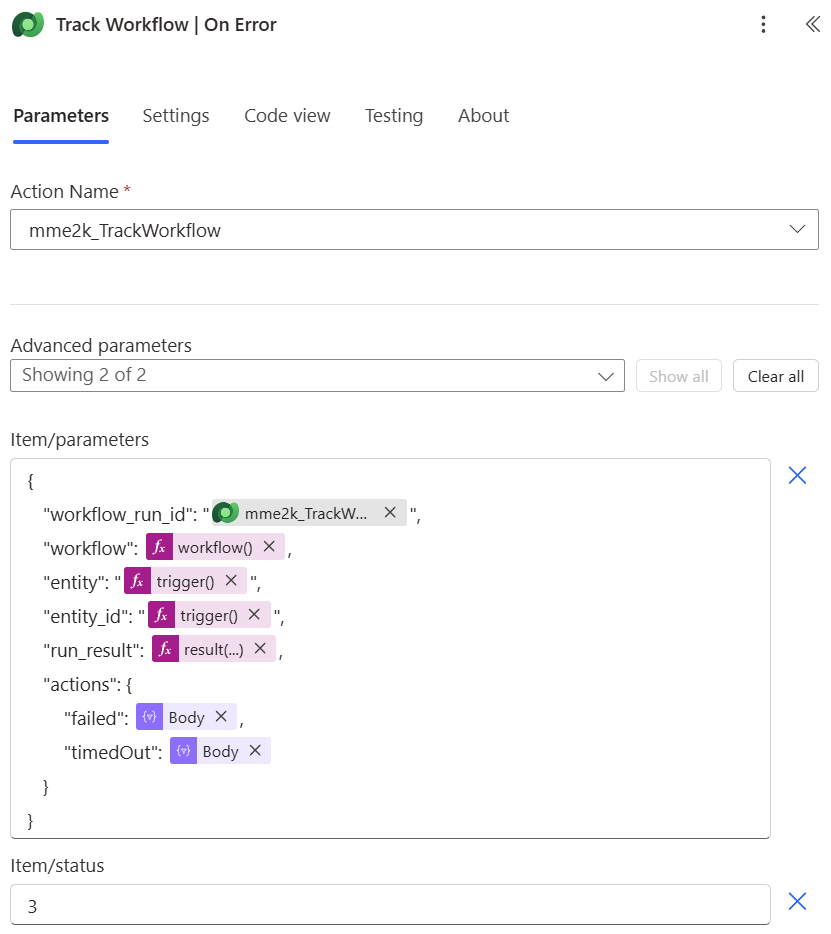Collapse the panel with double chevron icon
Viewport: 831px width, 934px height.
812,25
